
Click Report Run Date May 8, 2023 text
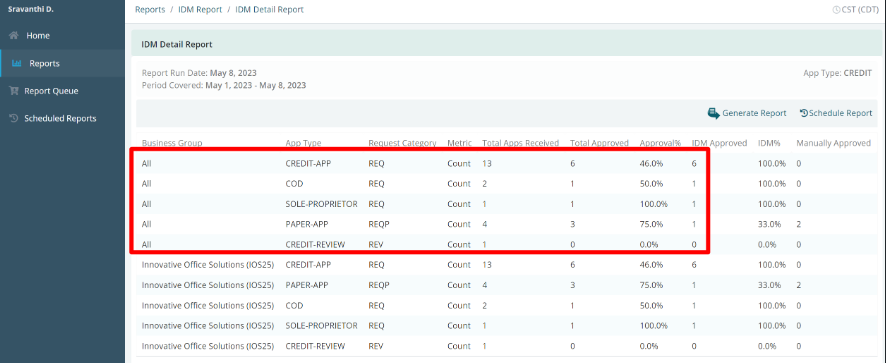tap(199, 73)
